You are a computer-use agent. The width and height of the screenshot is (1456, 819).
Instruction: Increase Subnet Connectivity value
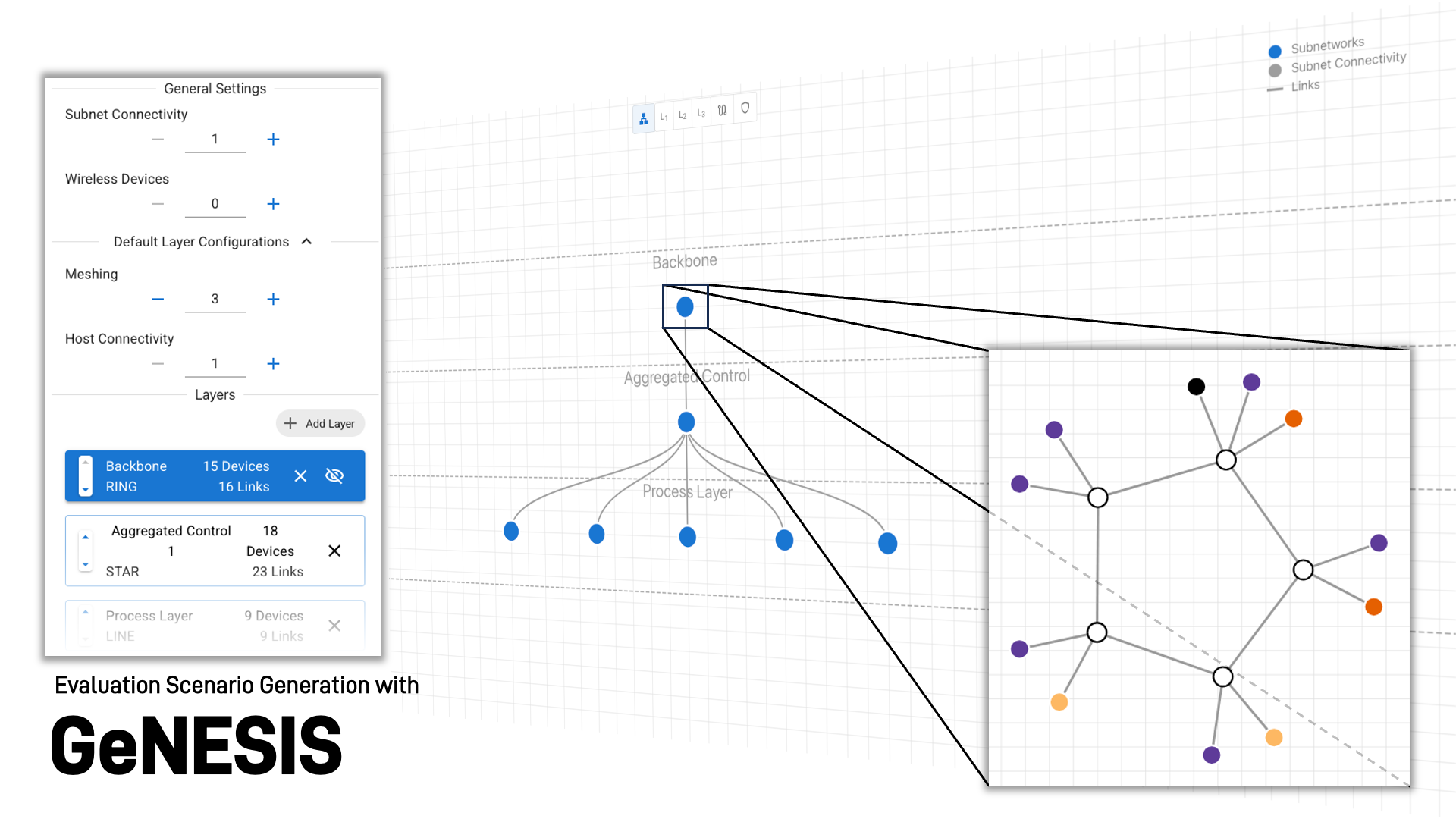[x=273, y=140]
